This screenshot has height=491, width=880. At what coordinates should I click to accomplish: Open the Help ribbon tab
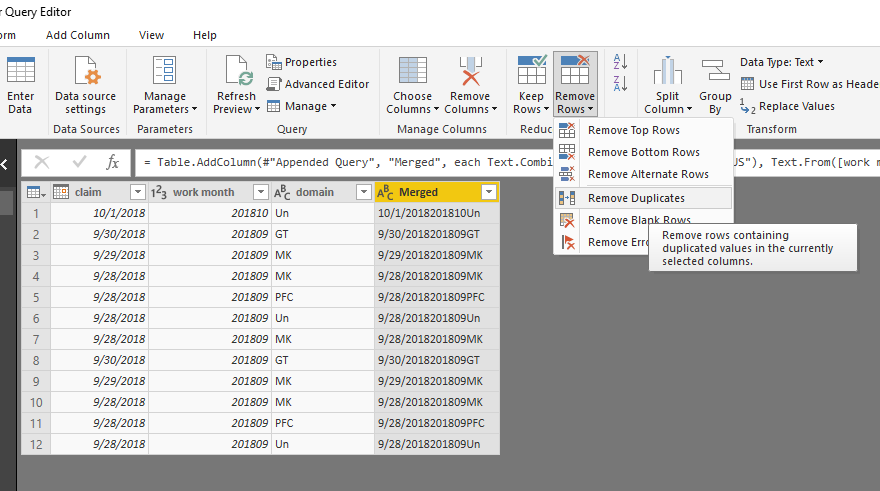(x=205, y=35)
